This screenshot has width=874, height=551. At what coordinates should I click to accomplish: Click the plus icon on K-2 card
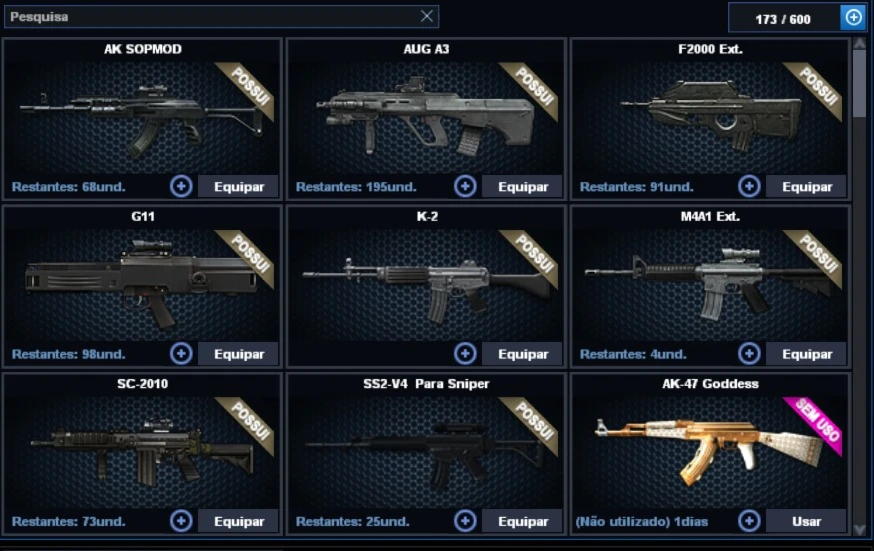(x=465, y=353)
